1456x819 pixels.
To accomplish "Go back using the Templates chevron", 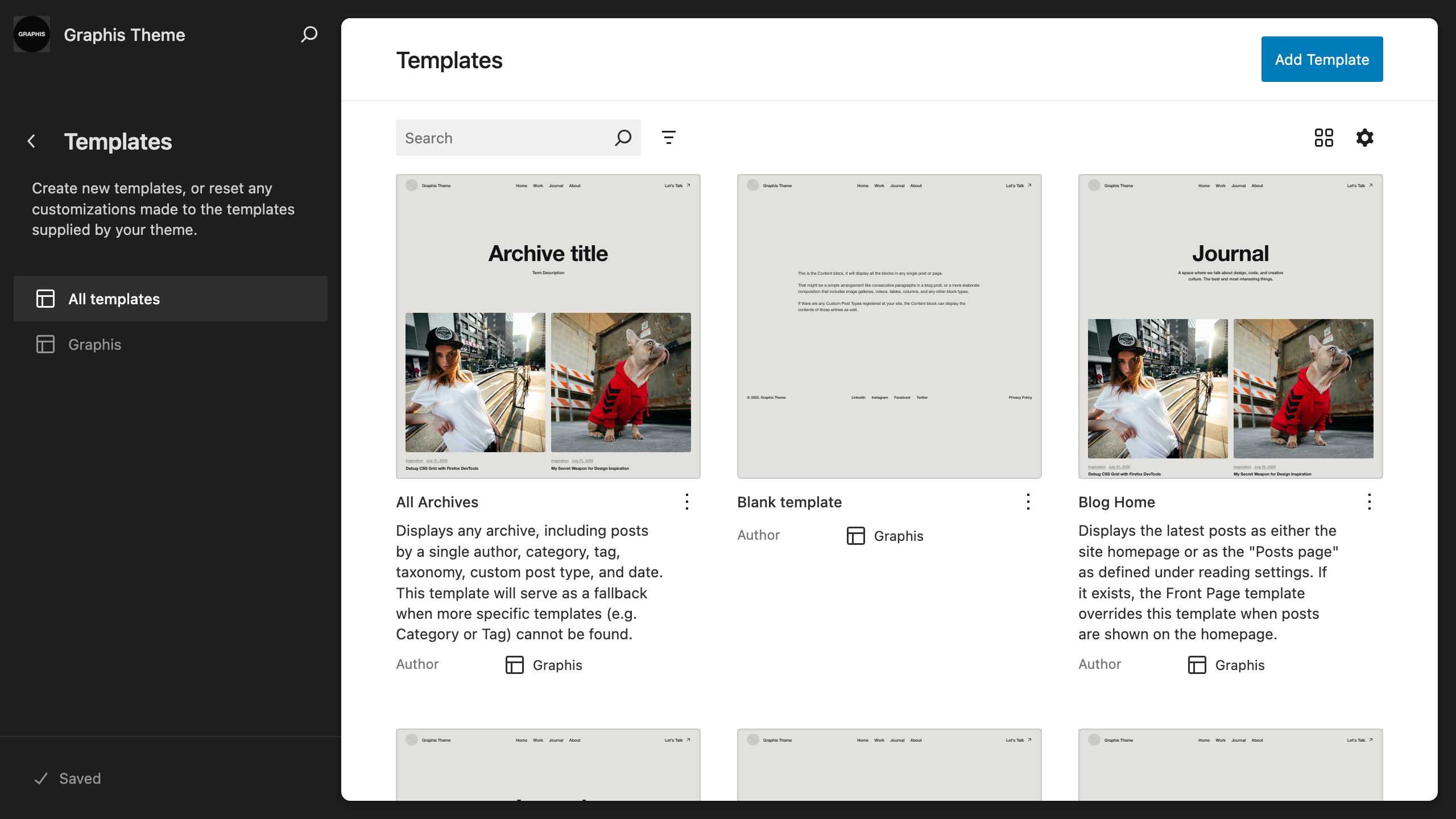I will click(x=32, y=142).
